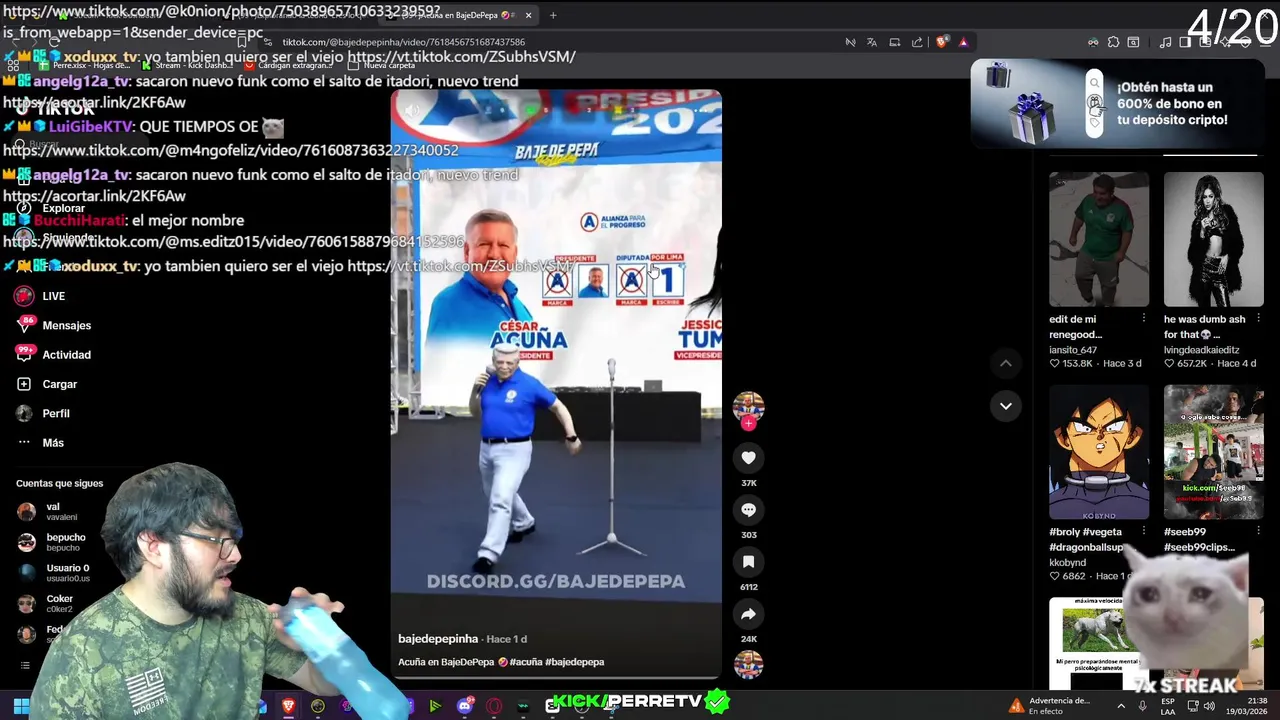The height and width of the screenshot is (720, 1280).
Task: Open Cargar upload page in sidebar
Action: coord(47,384)
